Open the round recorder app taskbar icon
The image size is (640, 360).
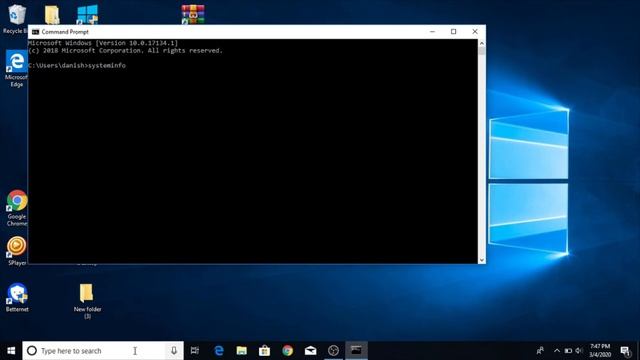tap(333, 351)
